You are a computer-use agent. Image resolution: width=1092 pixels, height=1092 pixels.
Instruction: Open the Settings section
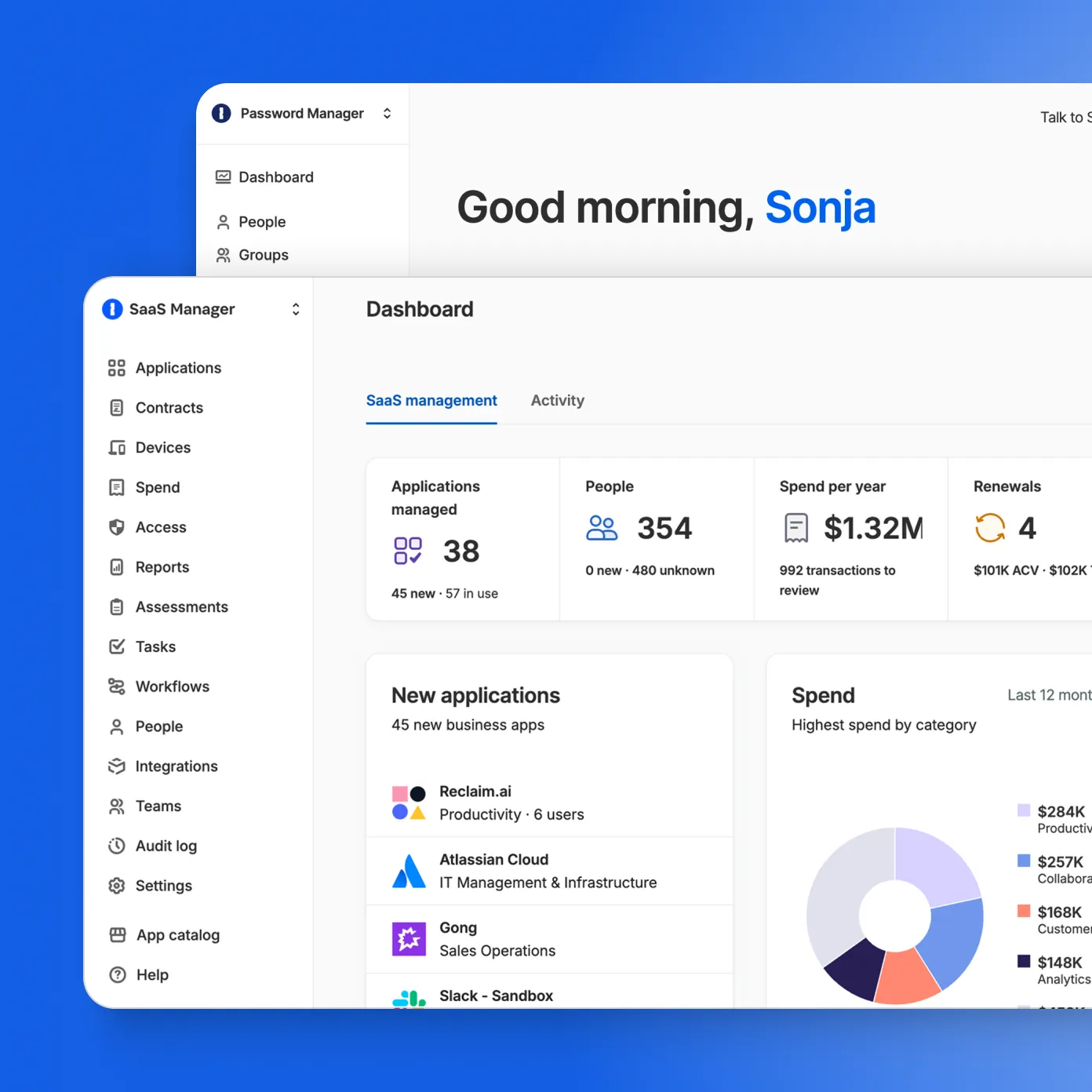pos(162,886)
